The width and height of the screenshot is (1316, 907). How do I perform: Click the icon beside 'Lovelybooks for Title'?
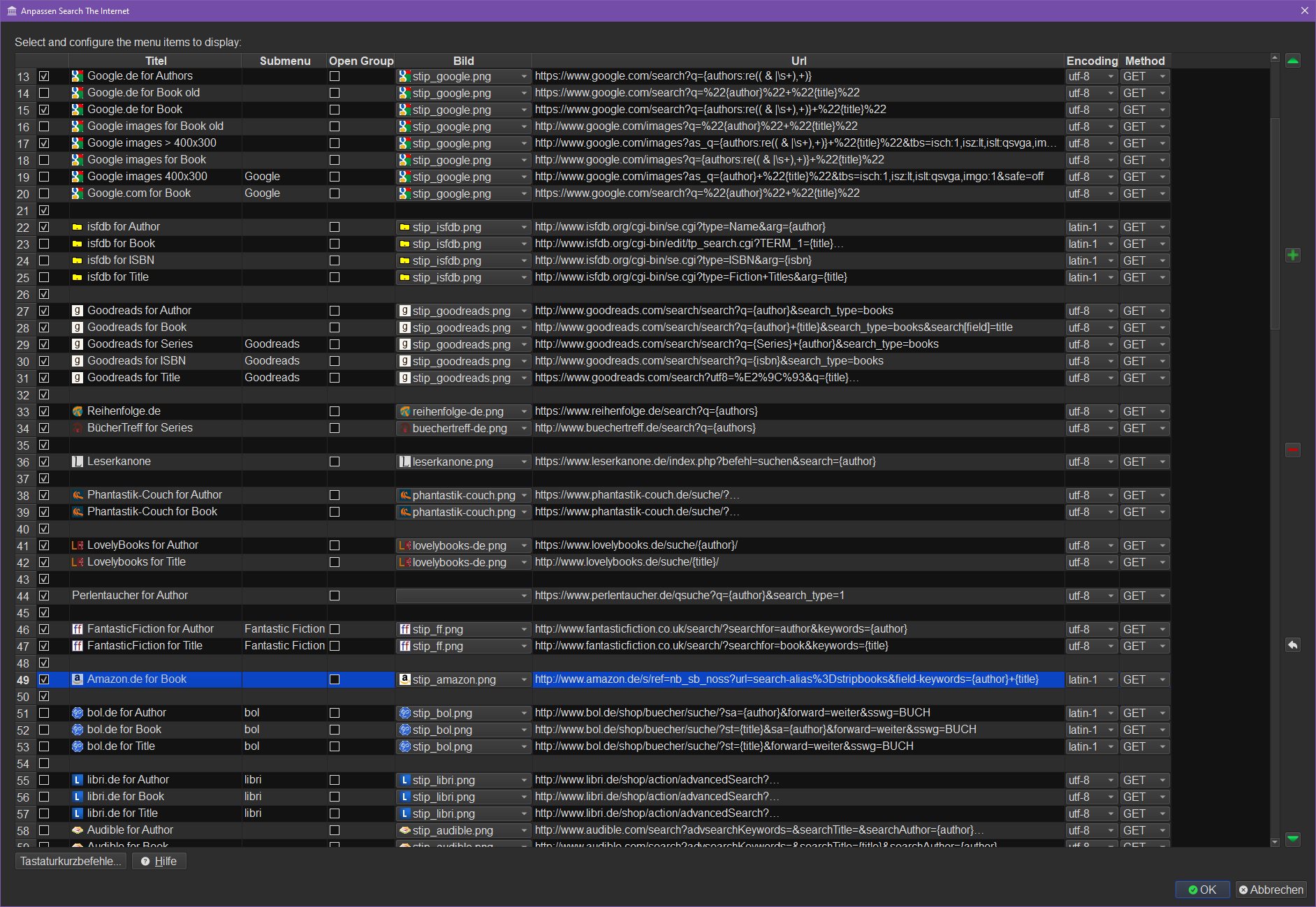[78, 562]
